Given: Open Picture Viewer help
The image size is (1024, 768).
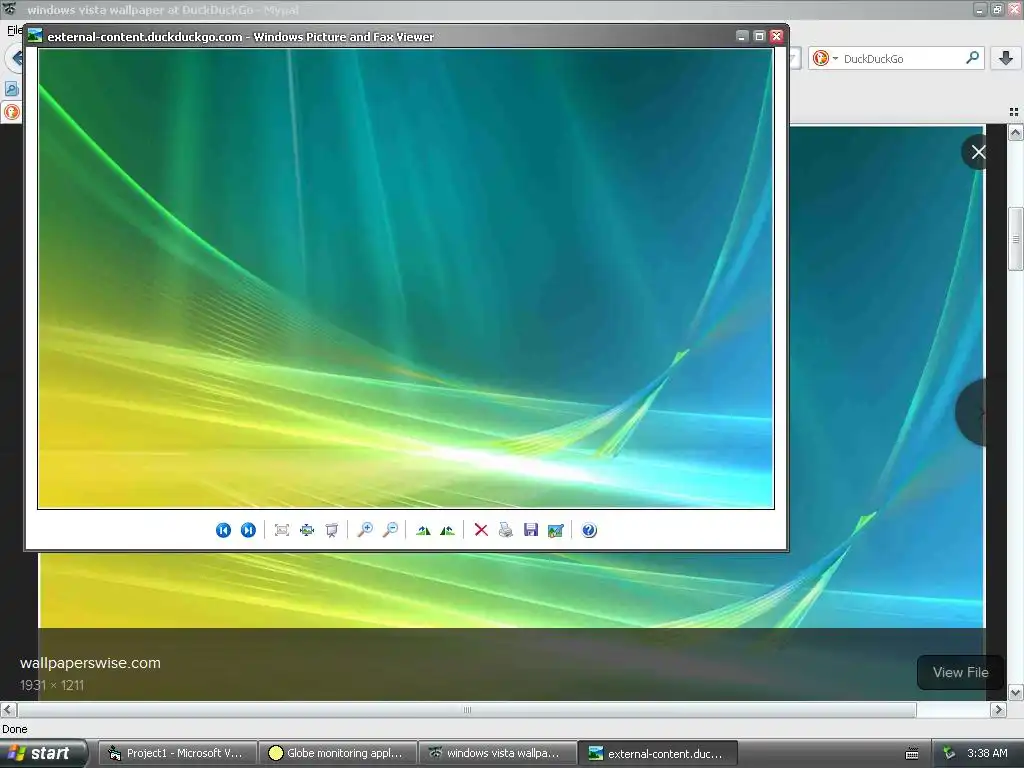Looking at the screenshot, I should point(589,530).
